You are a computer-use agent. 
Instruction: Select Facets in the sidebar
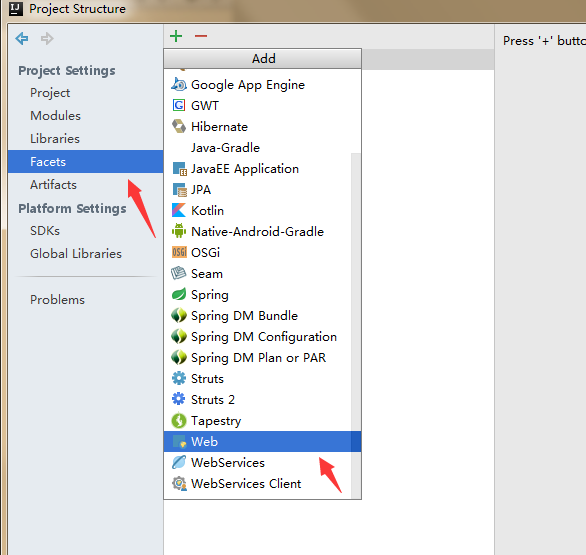click(86, 161)
